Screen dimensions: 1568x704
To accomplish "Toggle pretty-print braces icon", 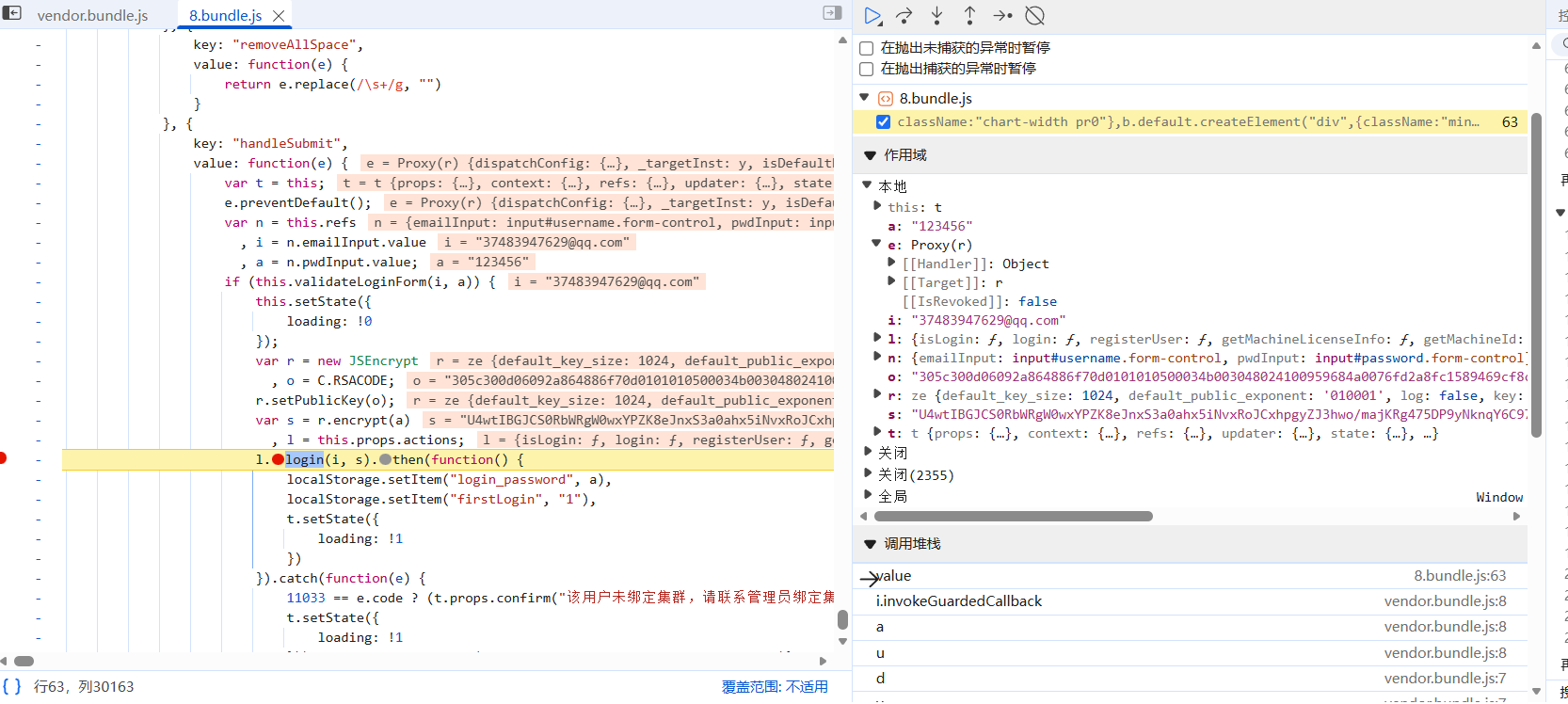I will click(11, 686).
